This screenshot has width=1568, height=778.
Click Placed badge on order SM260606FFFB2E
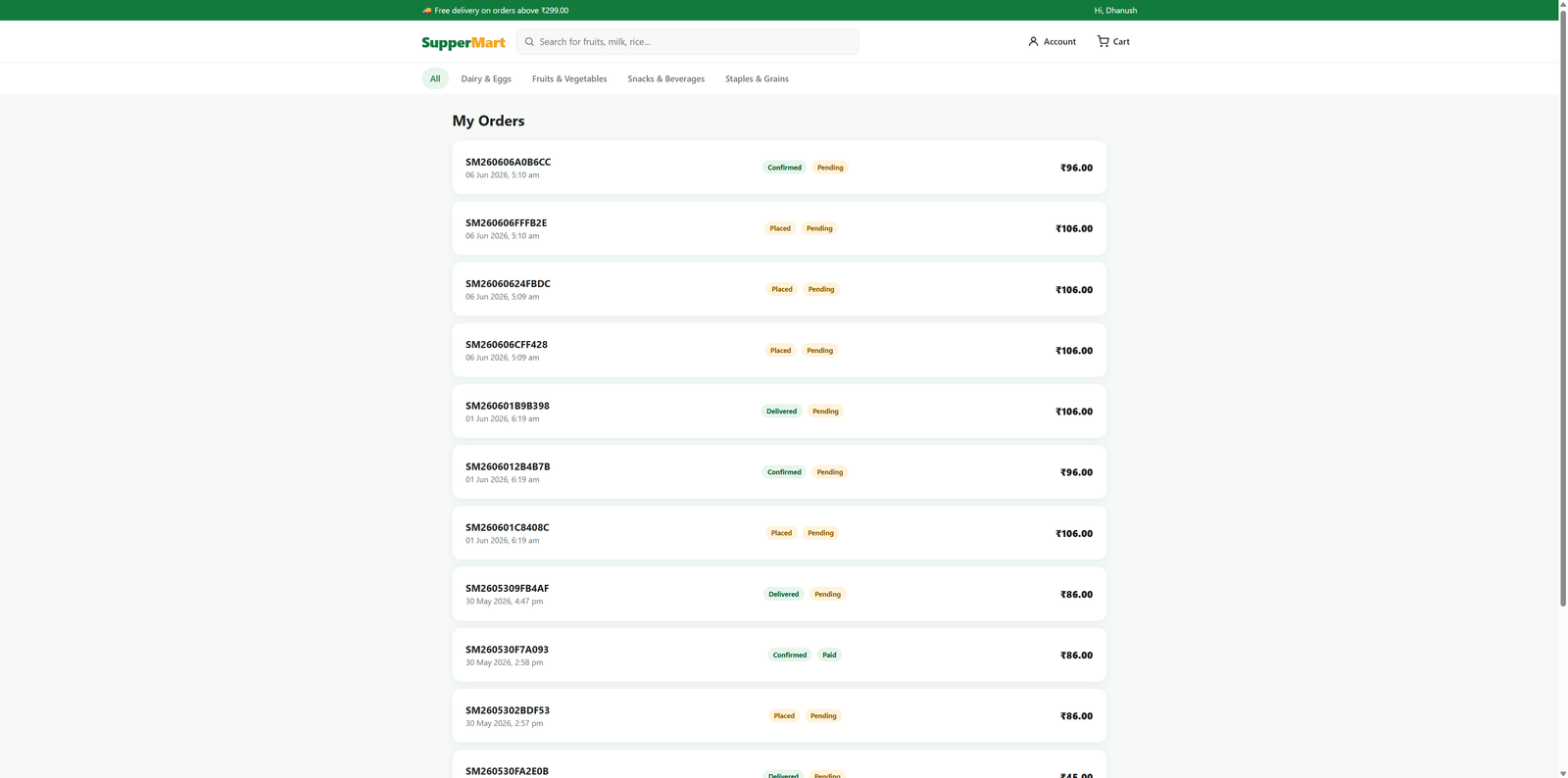(x=780, y=228)
